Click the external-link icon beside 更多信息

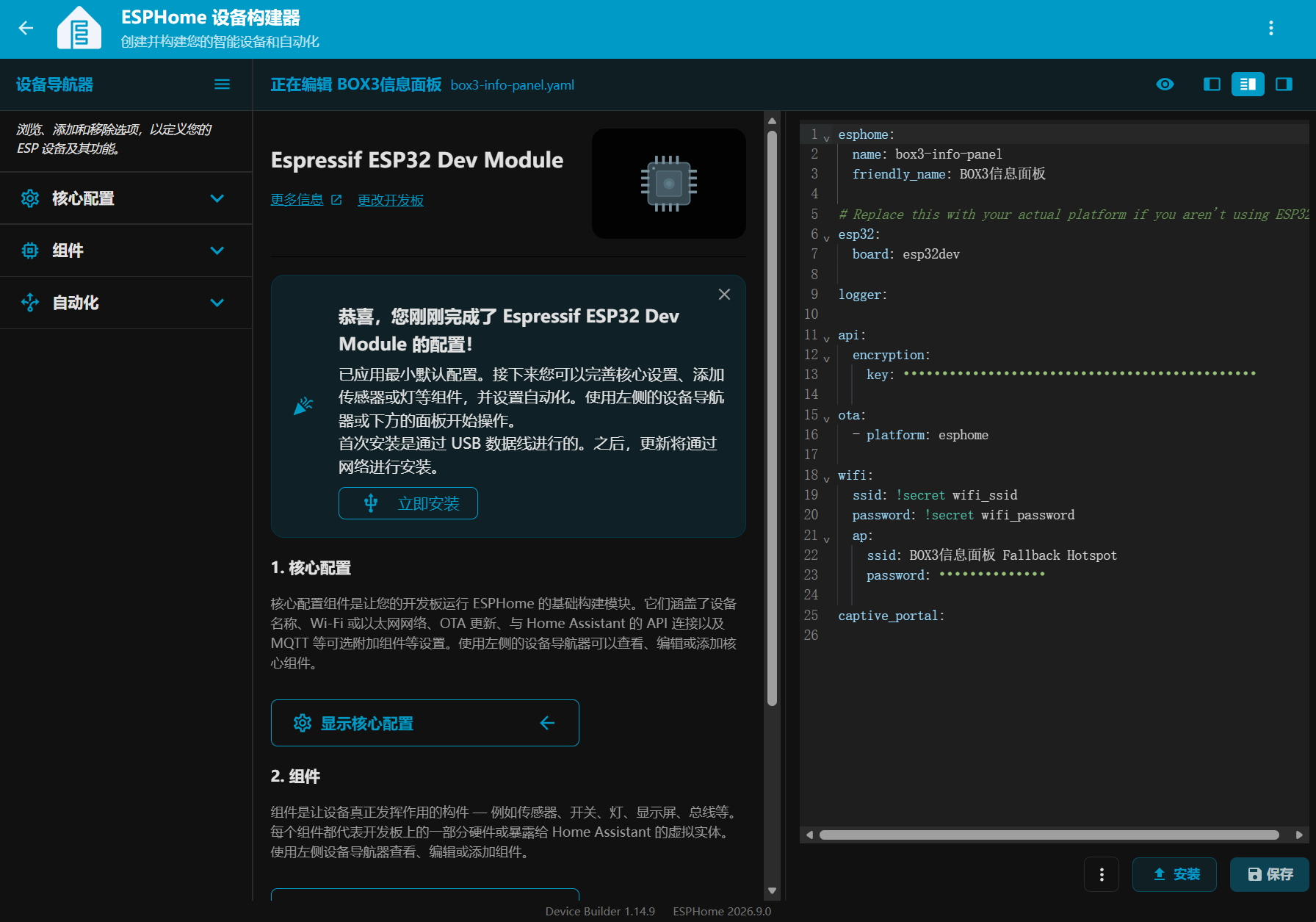tap(336, 200)
